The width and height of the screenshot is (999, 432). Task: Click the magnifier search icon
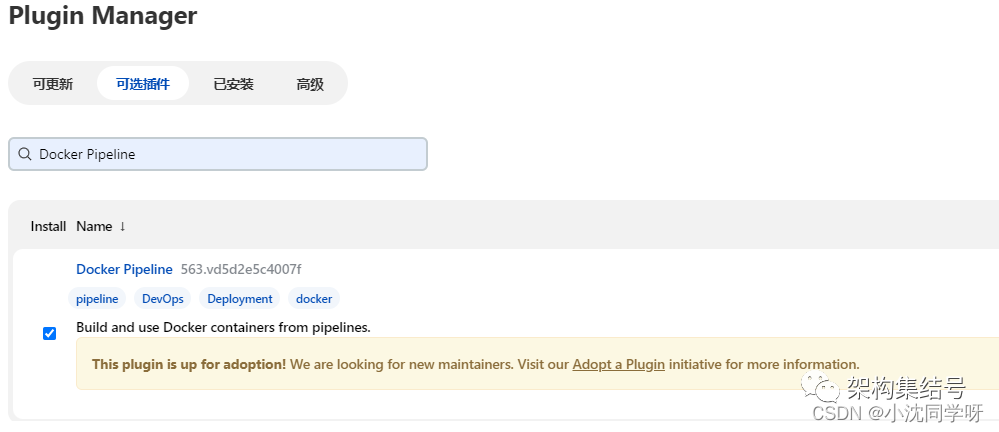coord(25,154)
